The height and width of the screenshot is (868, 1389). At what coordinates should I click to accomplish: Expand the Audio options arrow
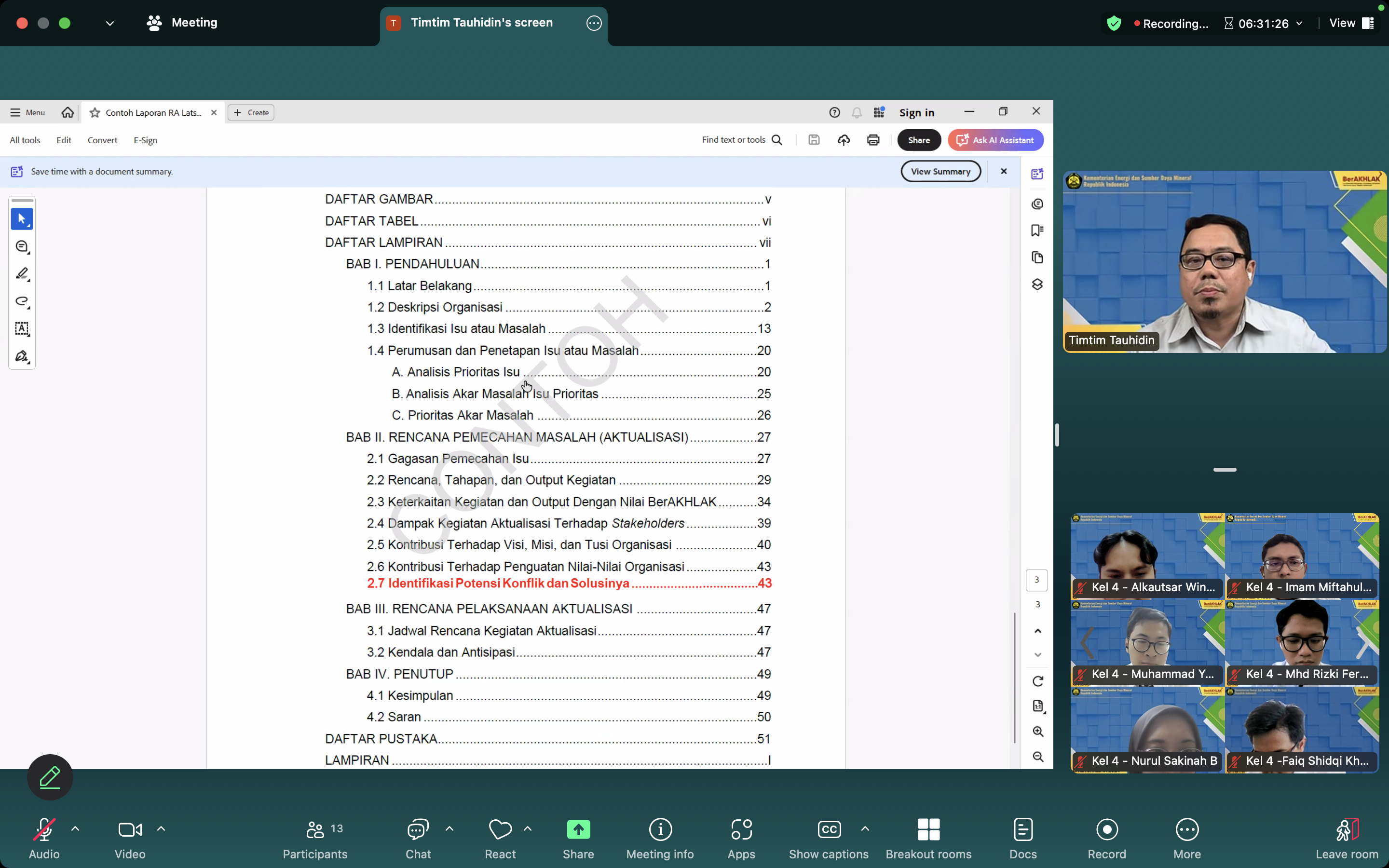click(75, 828)
